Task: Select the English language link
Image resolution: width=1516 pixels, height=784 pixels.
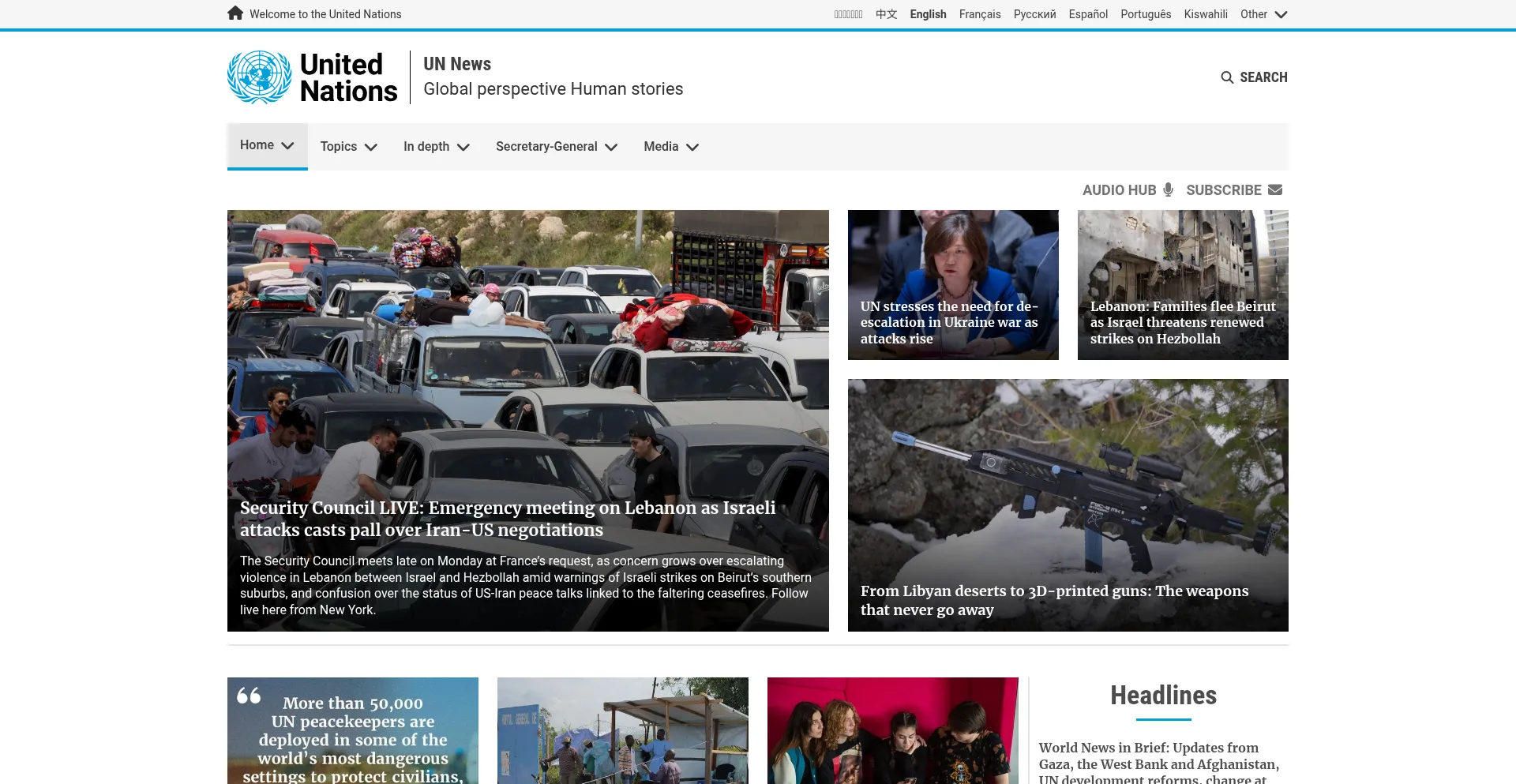Action: pyautogui.click(x=928, y=14)
